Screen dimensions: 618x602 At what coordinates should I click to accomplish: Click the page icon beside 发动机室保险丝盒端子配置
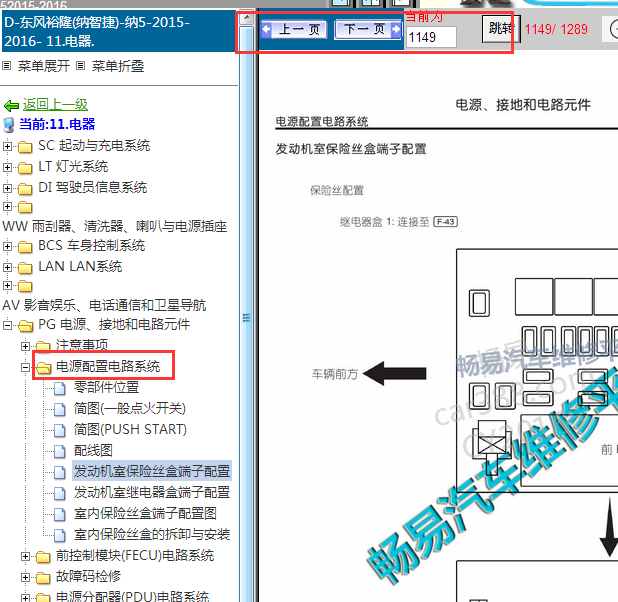(x=60, y=472)
